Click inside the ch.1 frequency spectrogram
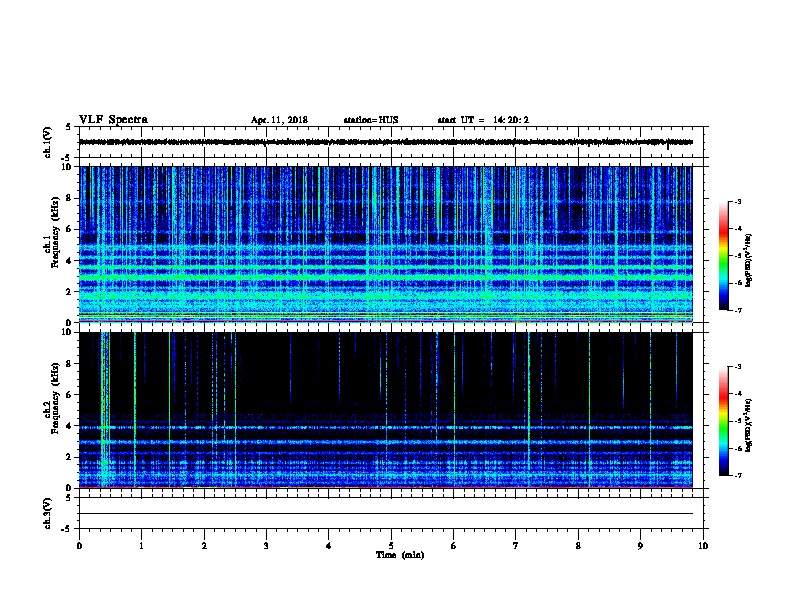This screenshot has height=612, width=792. point(386,244)
